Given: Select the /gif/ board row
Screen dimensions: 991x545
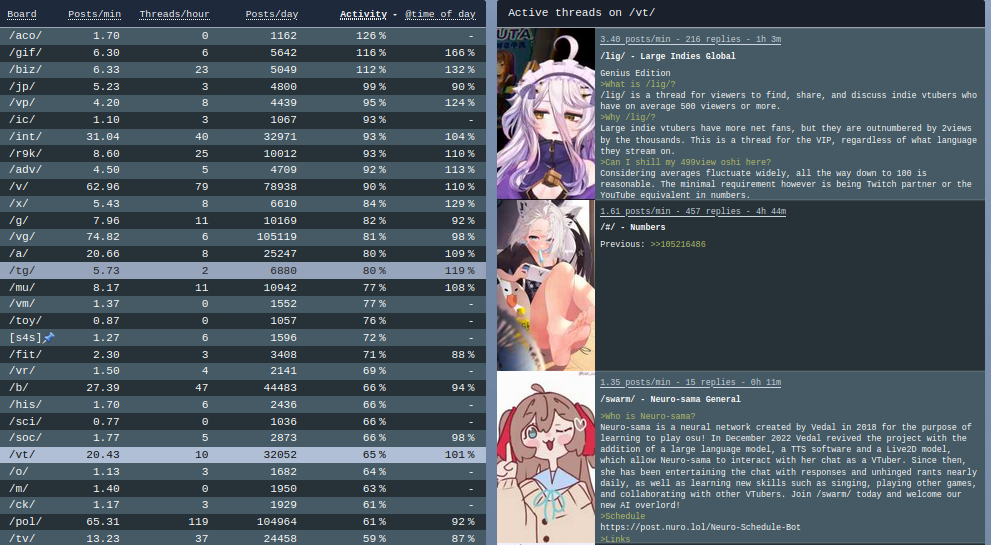Looking at the screenshot, I should [x=243, y=52].
